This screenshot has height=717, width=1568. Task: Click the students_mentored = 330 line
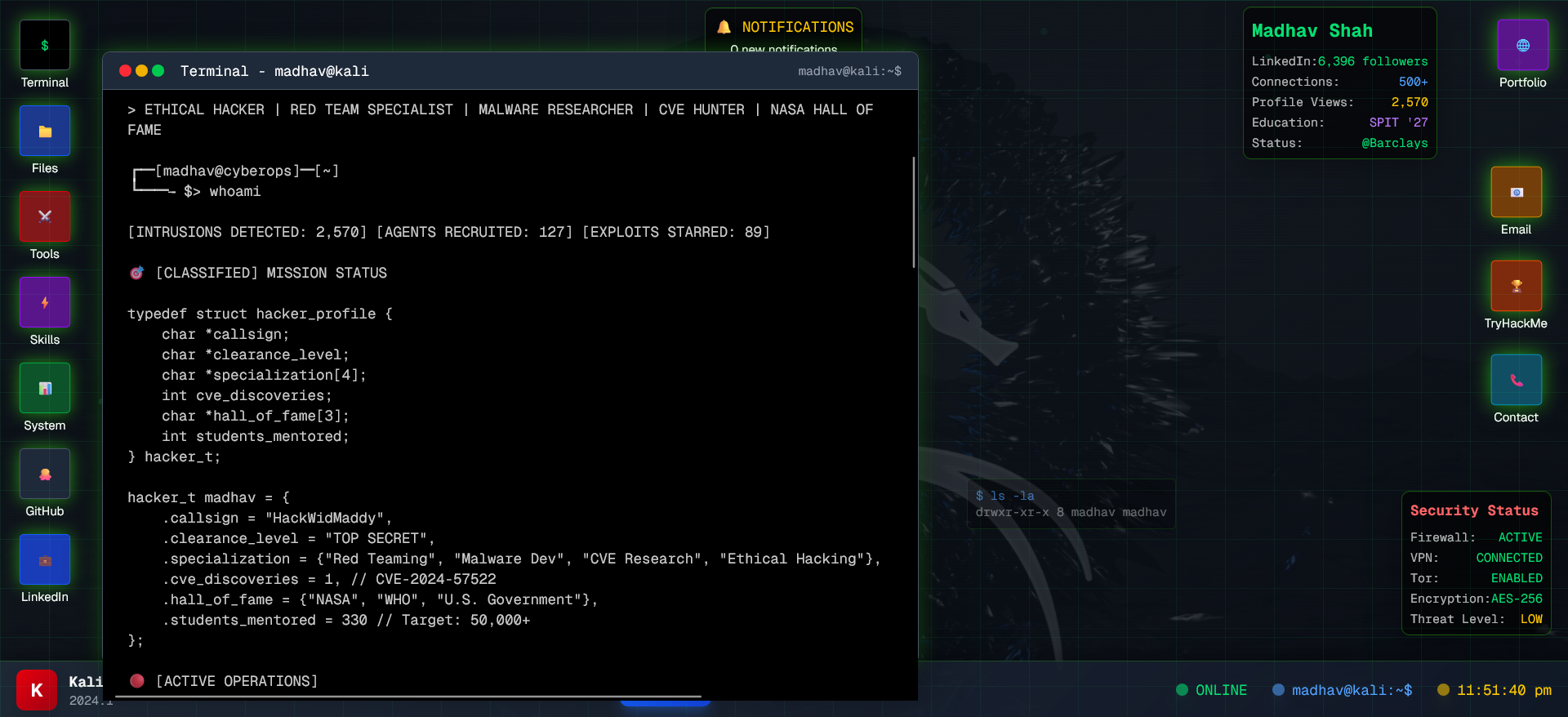click(346, 620)
